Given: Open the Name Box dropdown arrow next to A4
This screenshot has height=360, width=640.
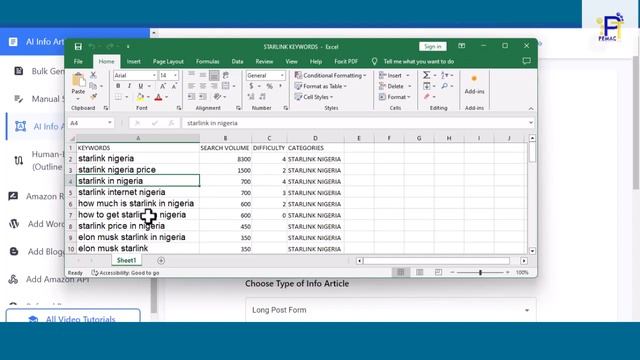Looking at the screenshot, I should click(109, 123).
